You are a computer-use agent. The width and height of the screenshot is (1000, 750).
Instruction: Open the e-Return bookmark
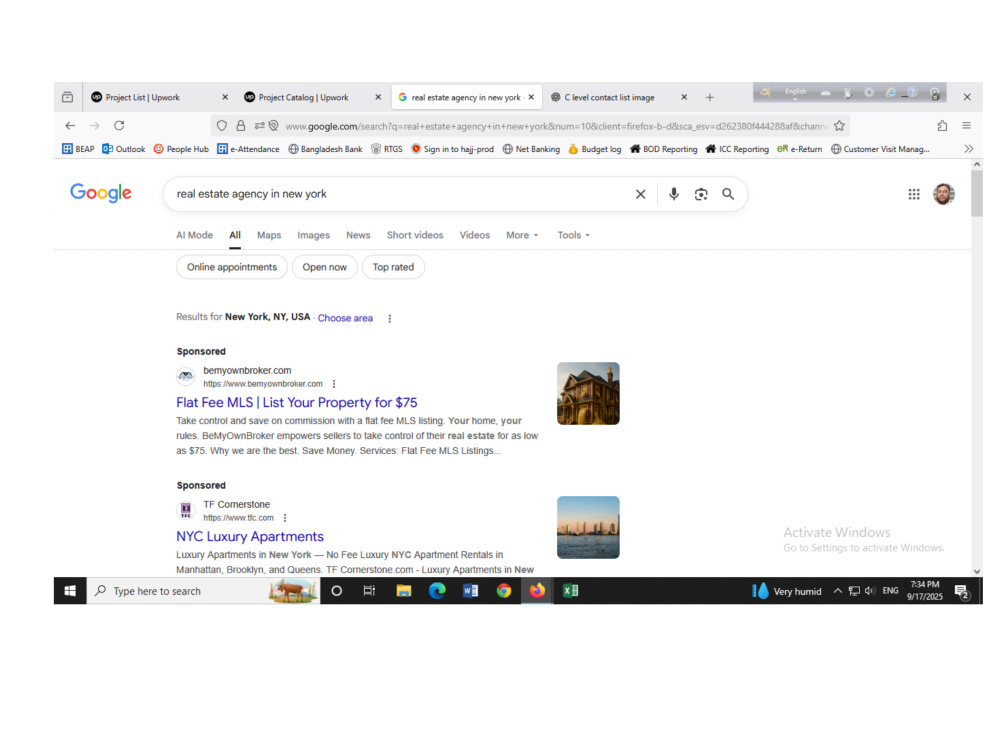pyautogui.click(x=800, y=149)
